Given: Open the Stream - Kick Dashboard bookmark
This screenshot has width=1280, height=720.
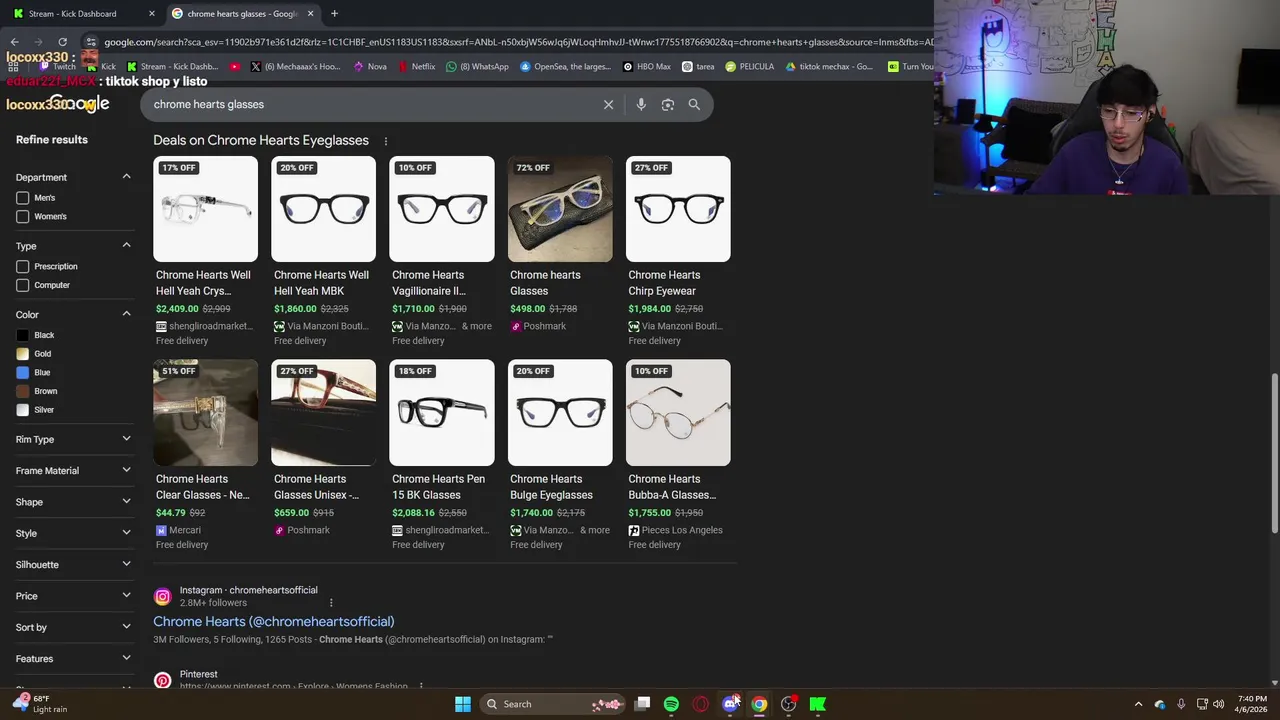Looking at the screenshot, I should tap(172, 67).
